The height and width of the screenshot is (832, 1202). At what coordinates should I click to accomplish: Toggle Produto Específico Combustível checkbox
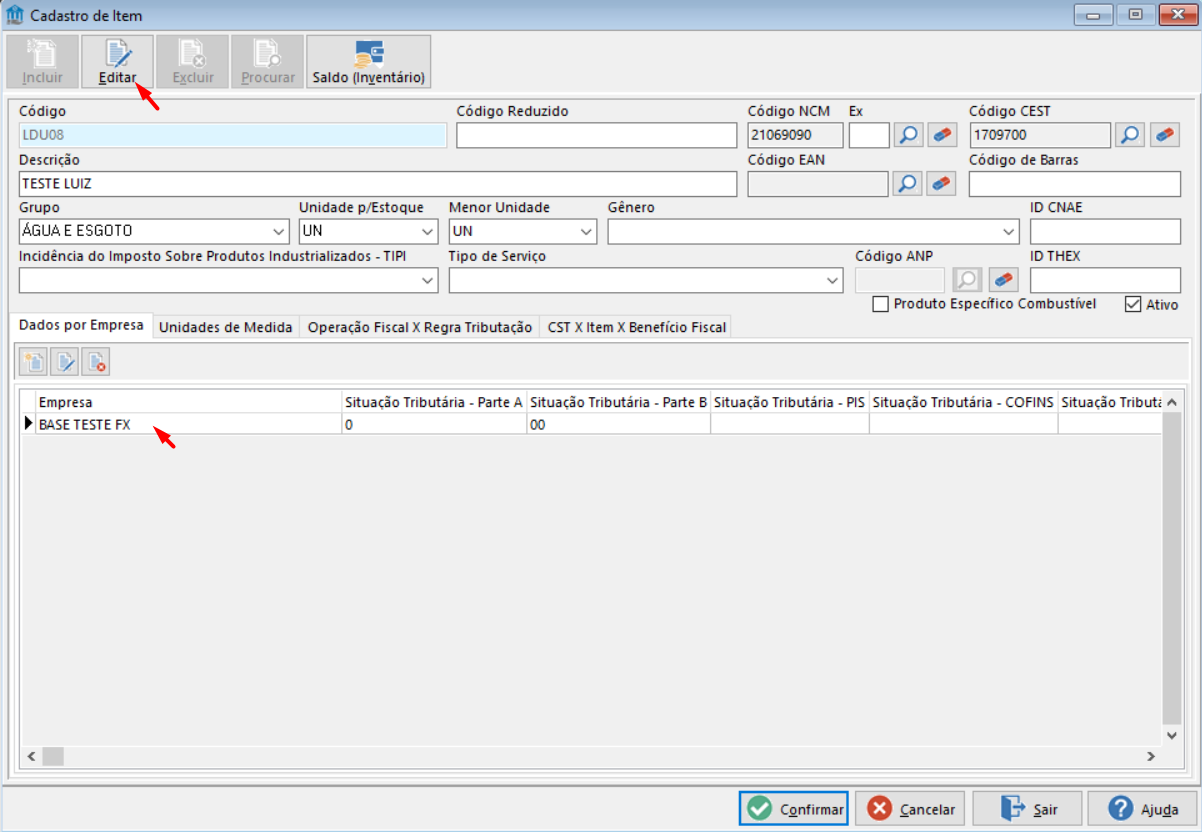pyautogui.click(x=880, y=304)
